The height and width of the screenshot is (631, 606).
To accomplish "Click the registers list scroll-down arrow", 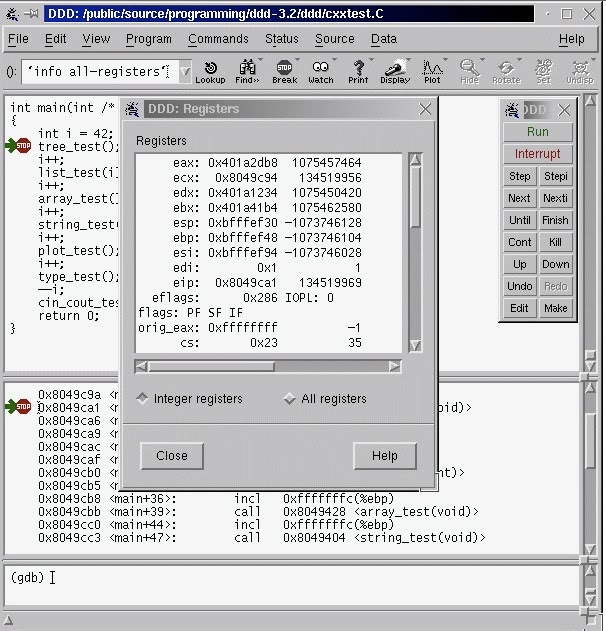I will point(415,346).
